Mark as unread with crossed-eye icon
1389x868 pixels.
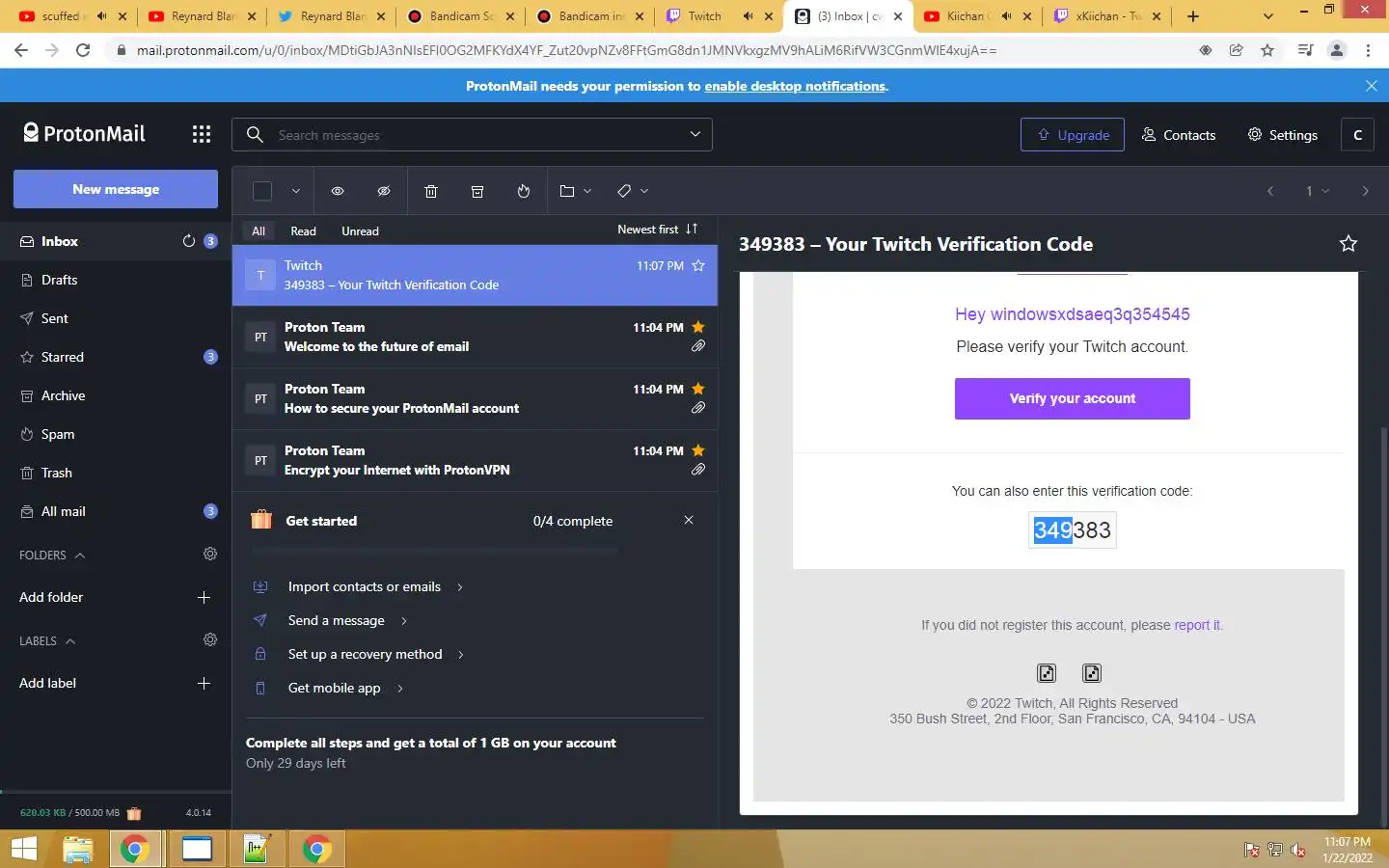[x=384, y=191]
